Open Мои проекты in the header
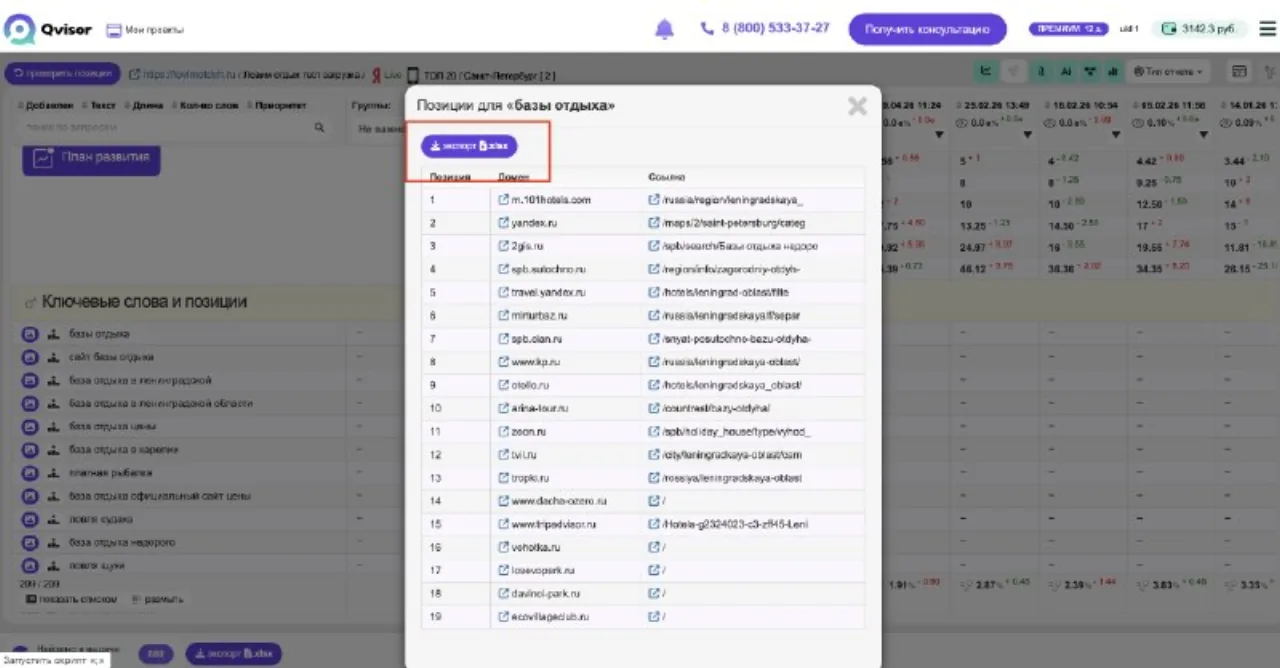This screenshot has width=1280, height=668. 145,30
